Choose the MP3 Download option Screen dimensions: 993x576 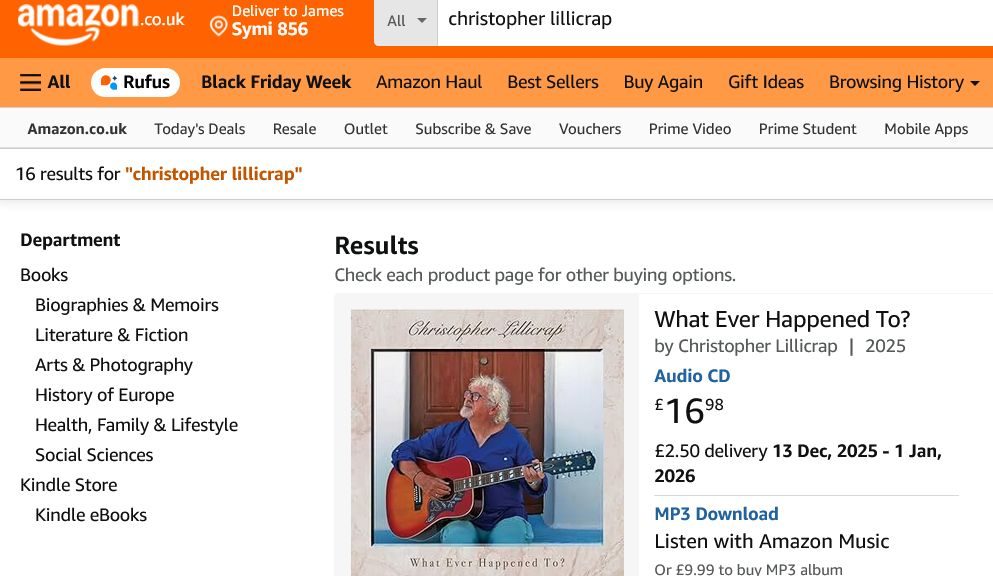click(716, 514)
